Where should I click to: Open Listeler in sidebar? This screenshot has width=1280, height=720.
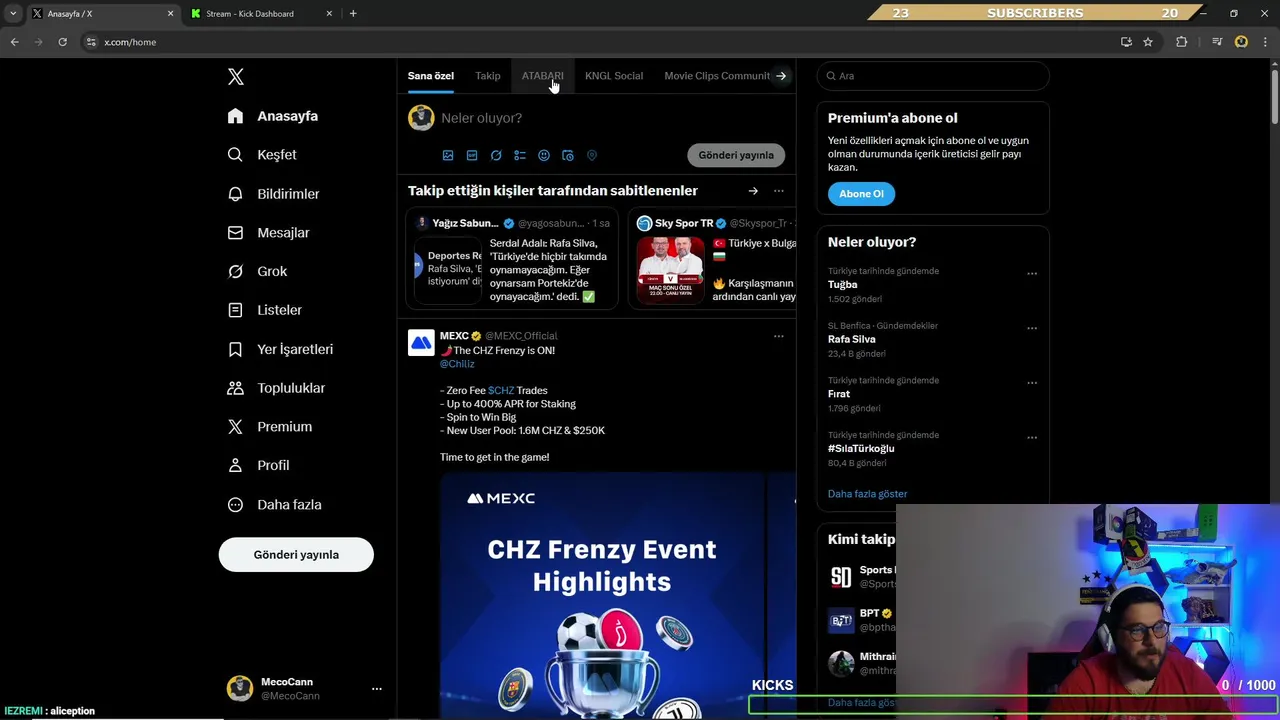[265, 310]
